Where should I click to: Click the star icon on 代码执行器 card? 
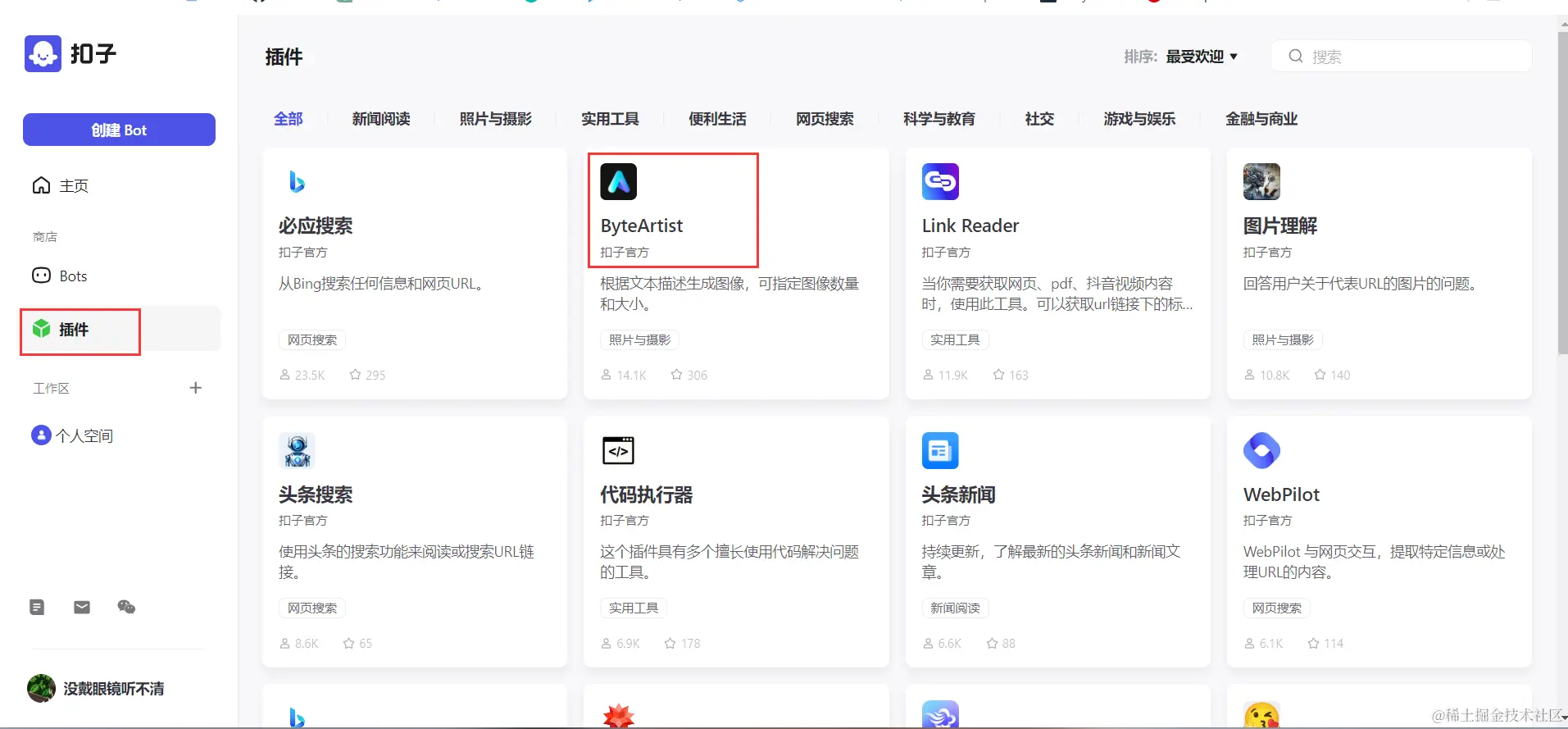click(x=670, y=643)
